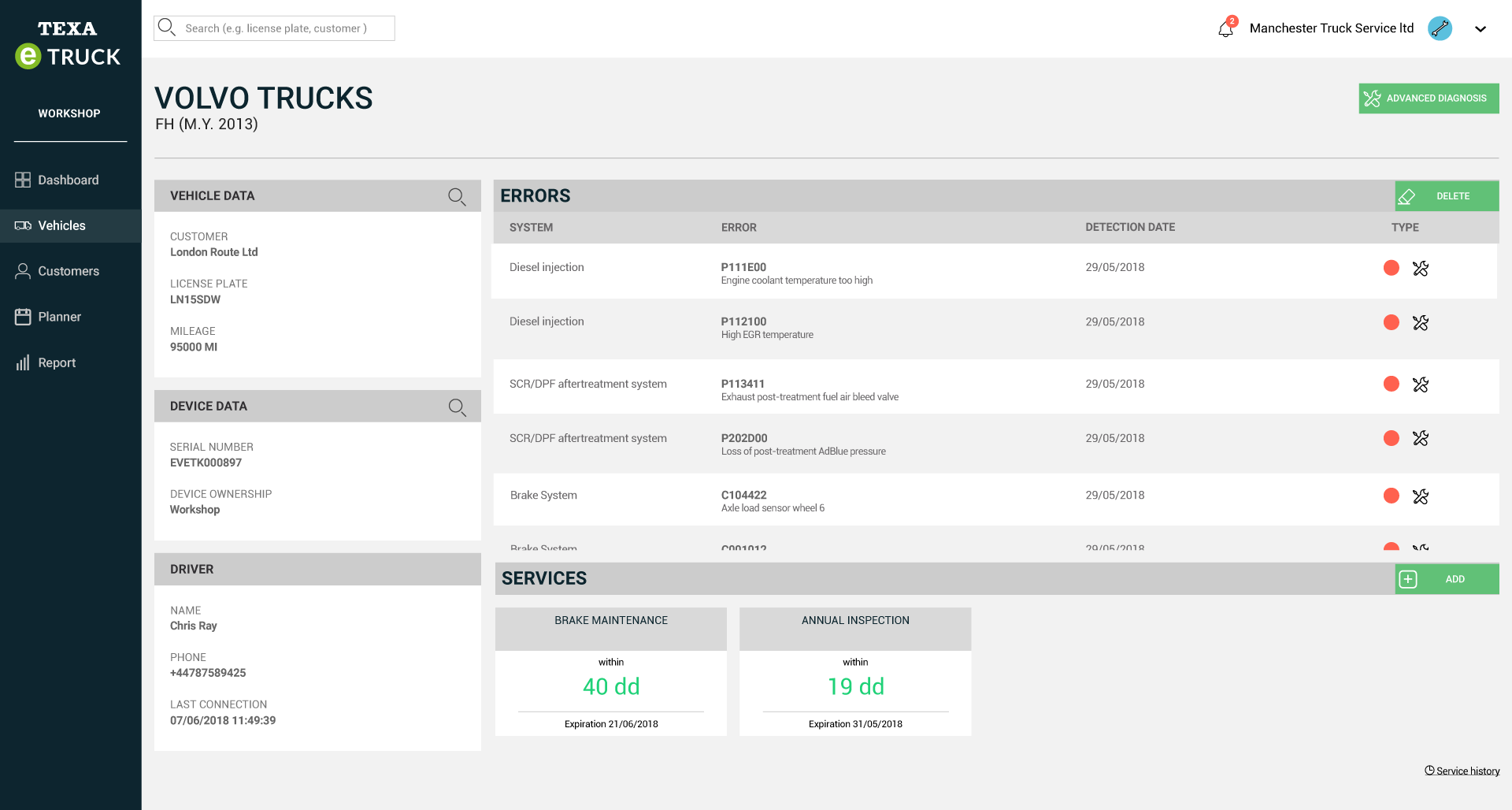The image size is (1512, 810).
Task: Click the clock icon beside Service history
Action: point(1429,771)
